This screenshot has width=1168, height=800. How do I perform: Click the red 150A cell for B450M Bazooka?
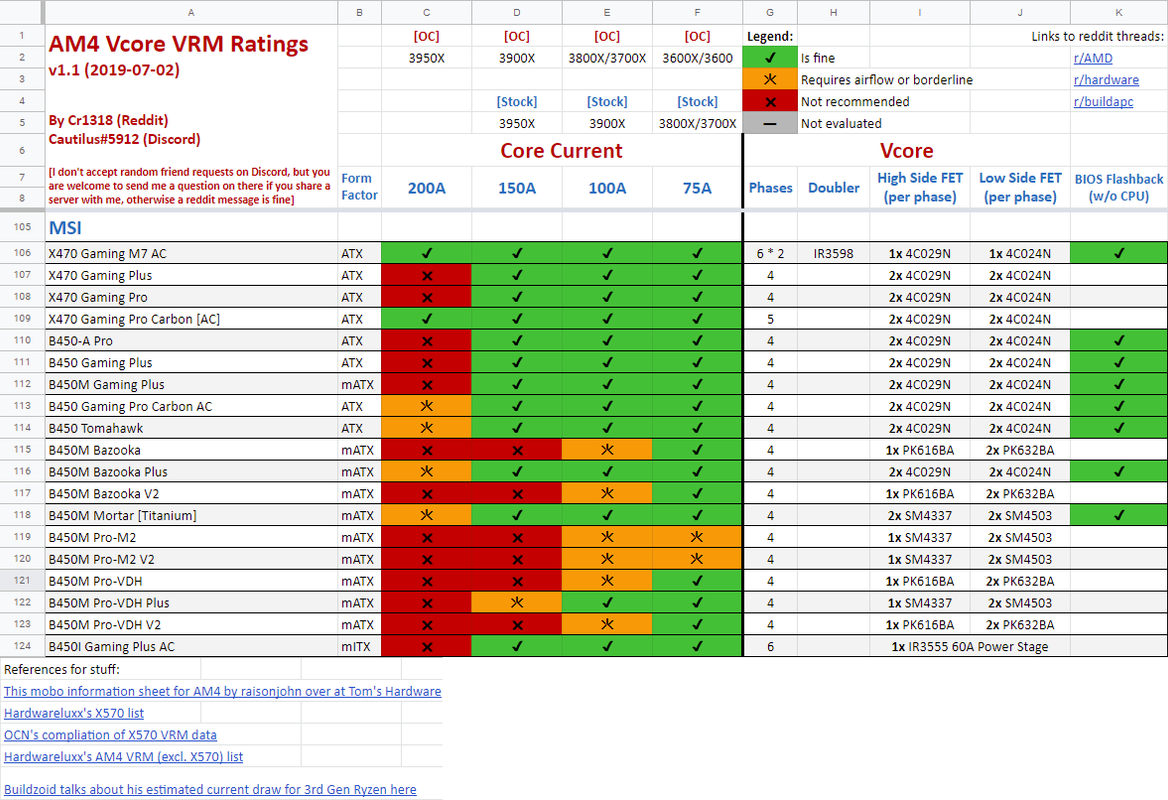tap(517, 450)
